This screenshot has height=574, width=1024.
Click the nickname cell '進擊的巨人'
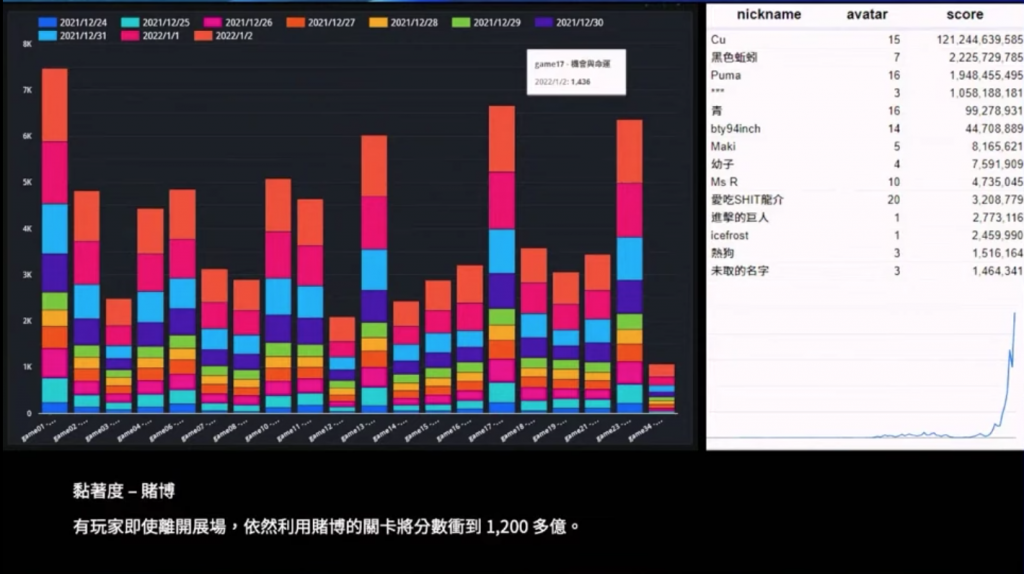coord(740,217)
